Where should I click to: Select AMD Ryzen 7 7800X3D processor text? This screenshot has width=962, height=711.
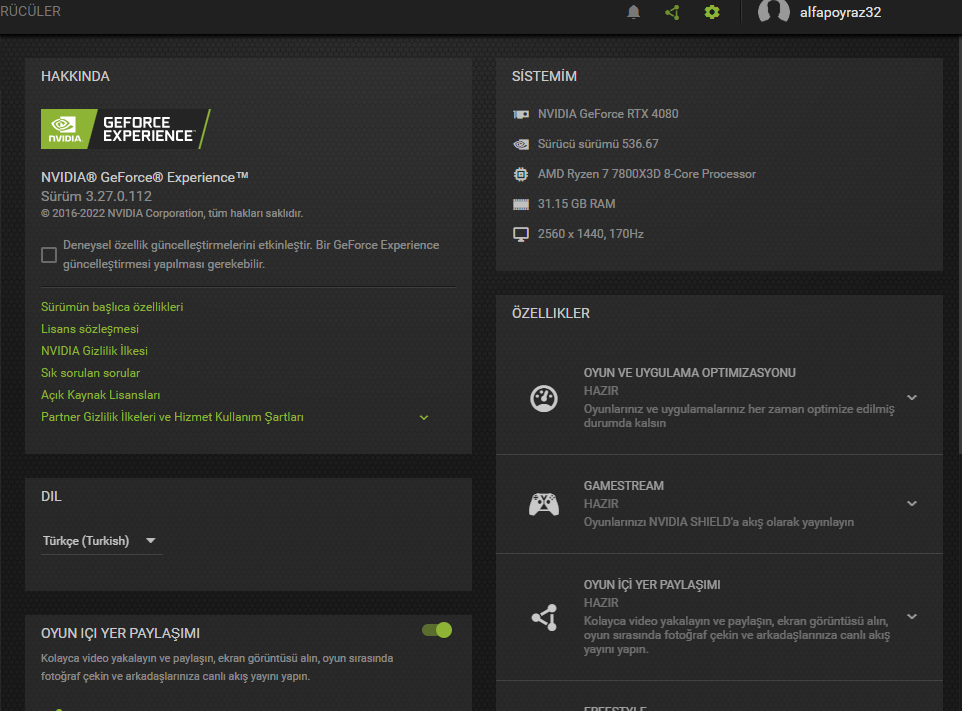click(x=647, y=174)
